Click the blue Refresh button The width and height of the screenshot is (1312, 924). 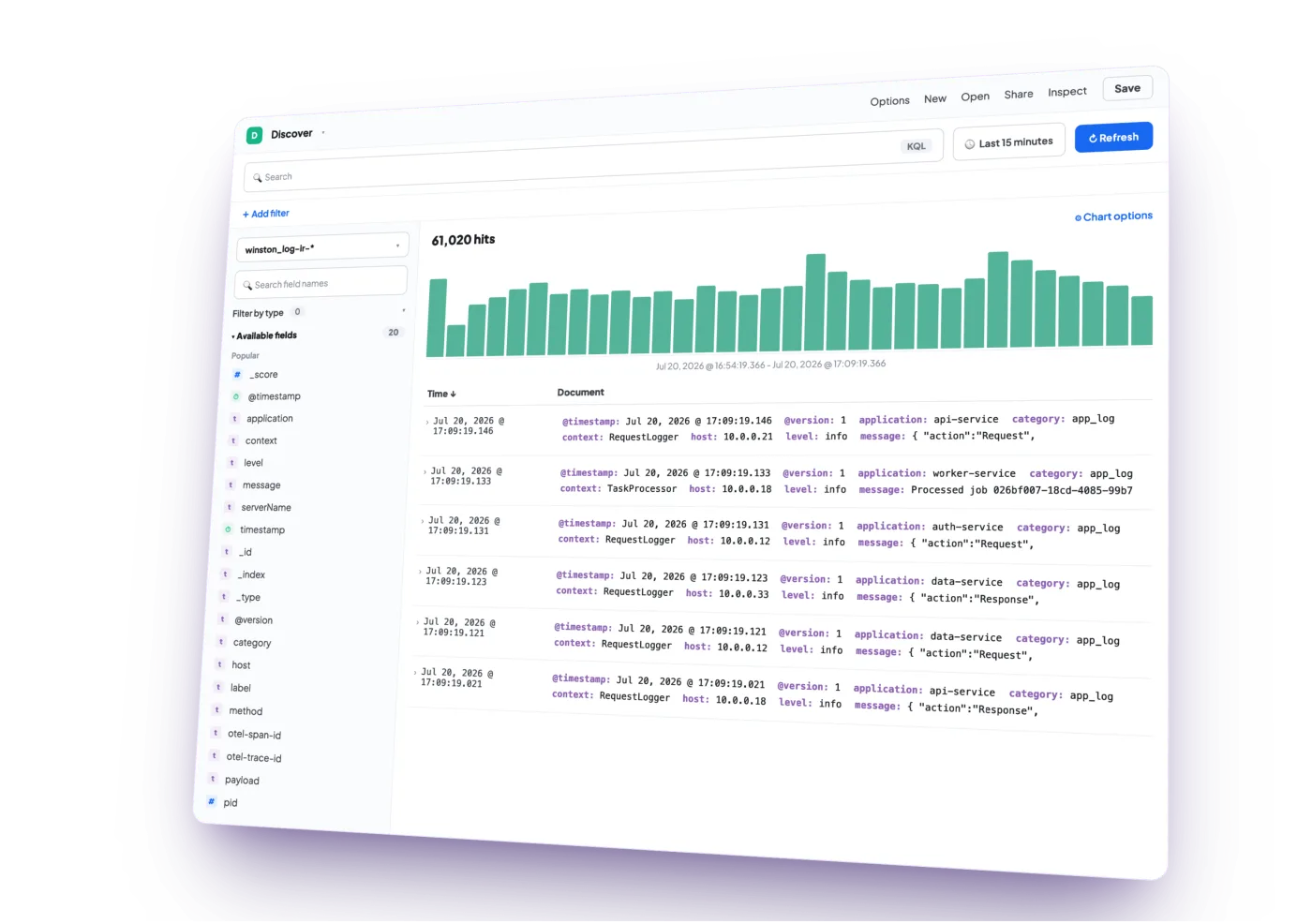(1113, 138)
